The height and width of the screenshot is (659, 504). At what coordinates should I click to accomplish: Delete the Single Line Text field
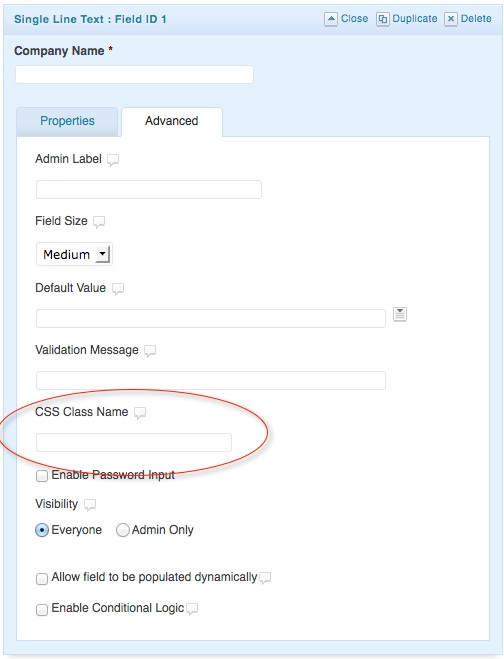(468, 19)
